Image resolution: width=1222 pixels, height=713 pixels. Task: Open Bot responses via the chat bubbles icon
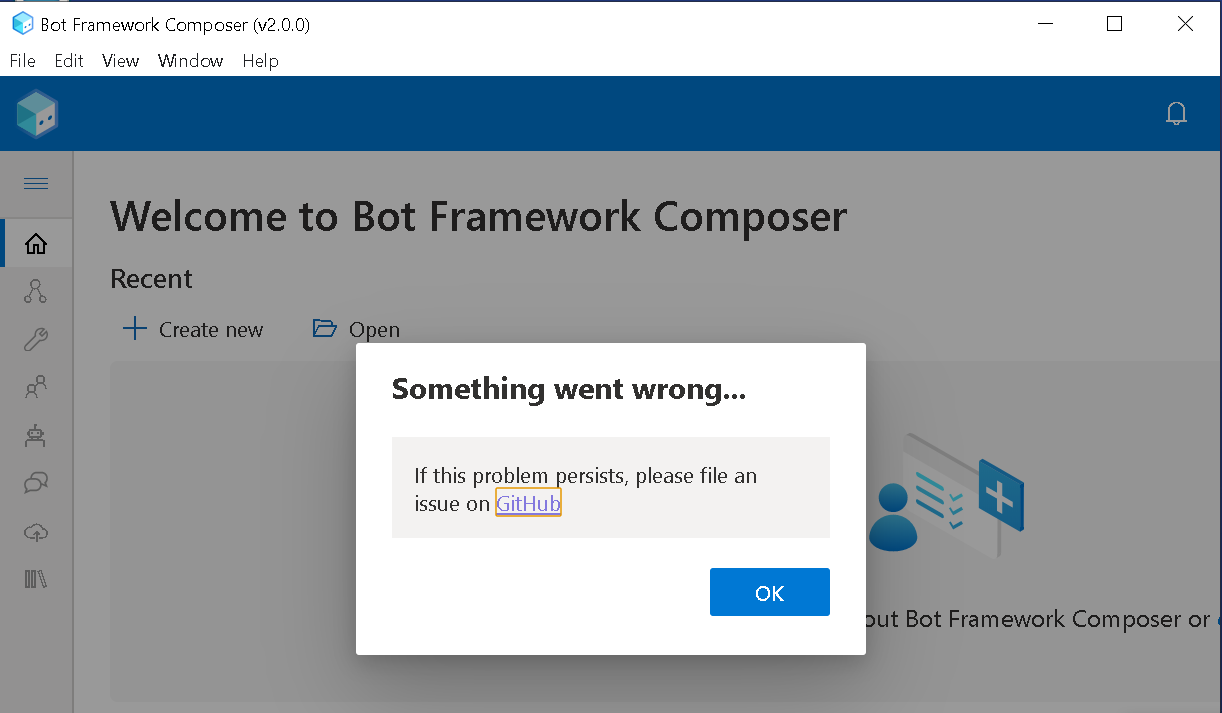pyautogui.click(x=36, y=483)
